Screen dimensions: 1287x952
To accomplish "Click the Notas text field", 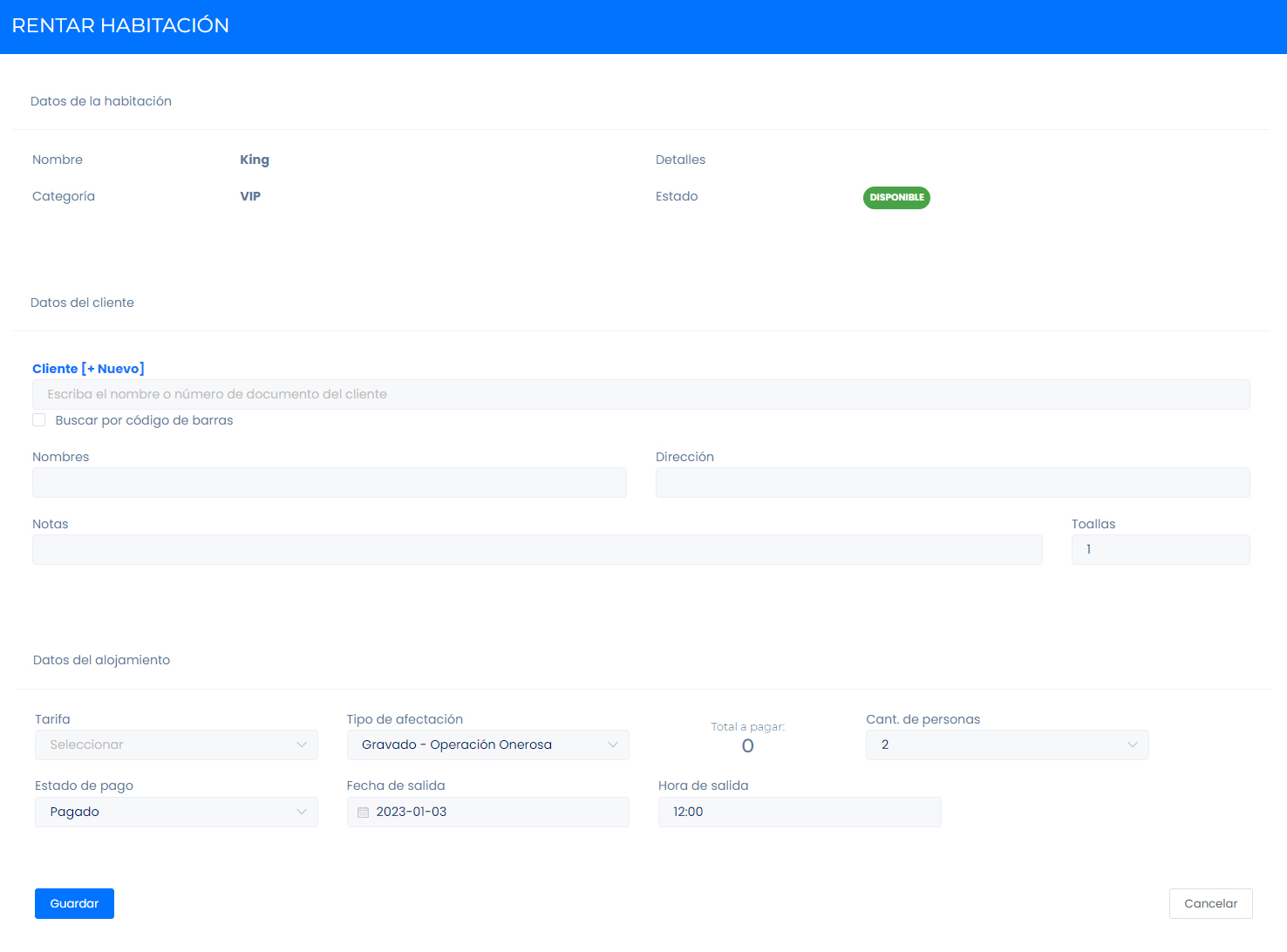I will 537,550.
